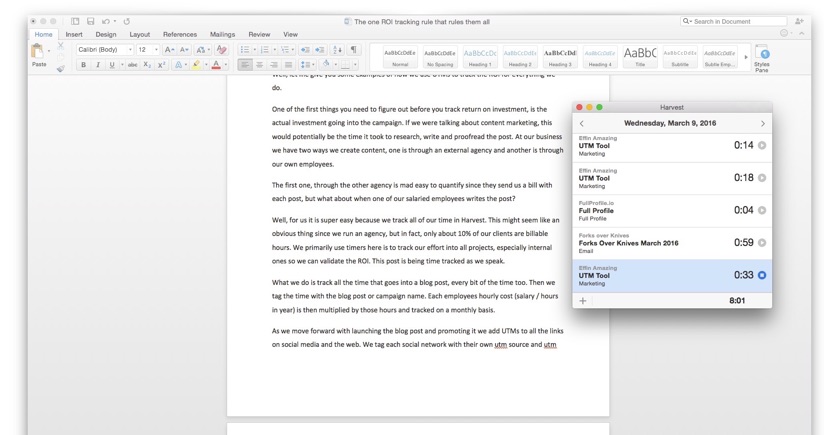Click the Text Effects outlined A icon
Viewport: 824px width, 435px height.
(178, 65)
